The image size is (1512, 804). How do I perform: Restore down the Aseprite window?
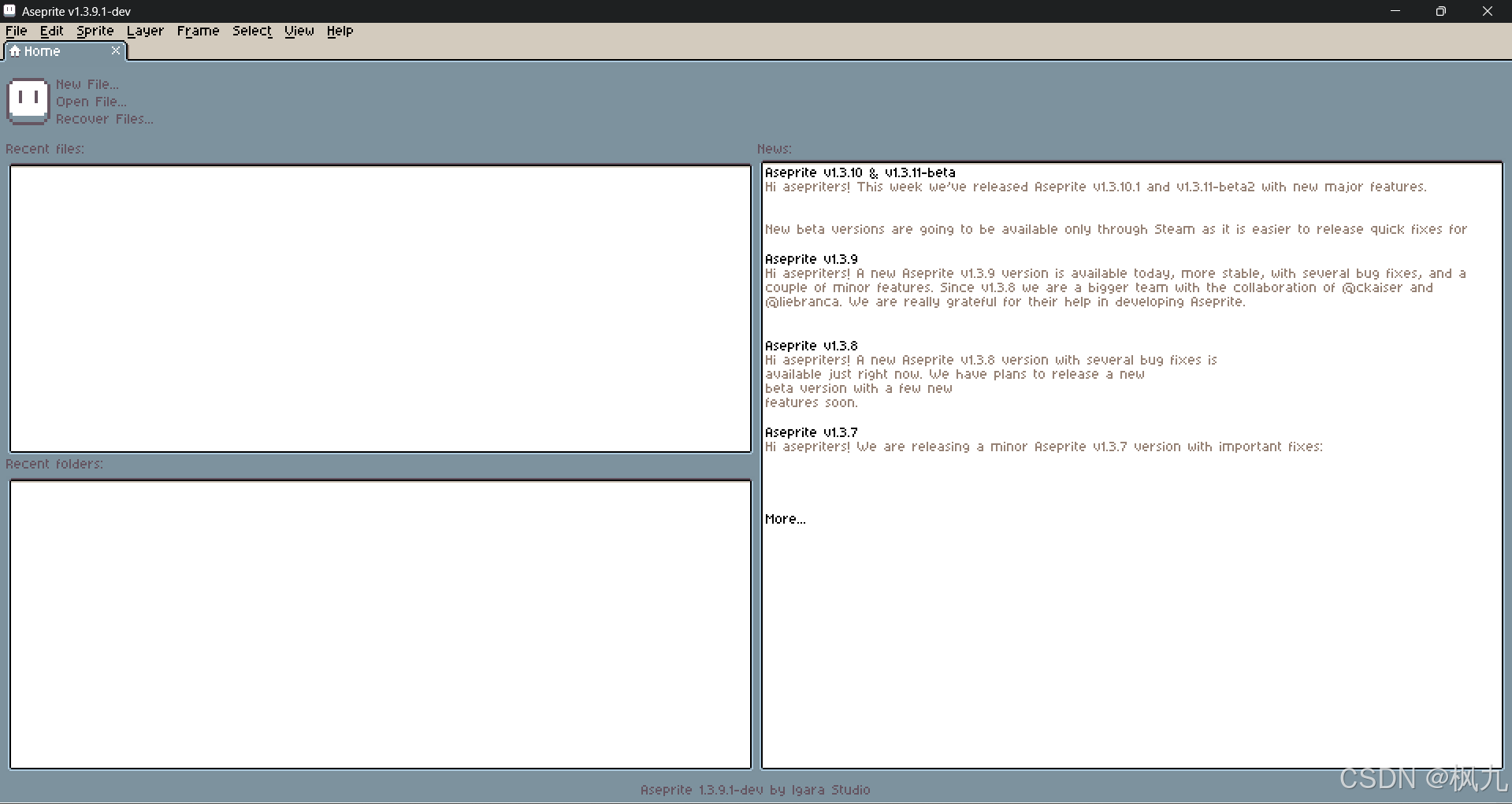pyautogui.click(x=1441, y=11)
